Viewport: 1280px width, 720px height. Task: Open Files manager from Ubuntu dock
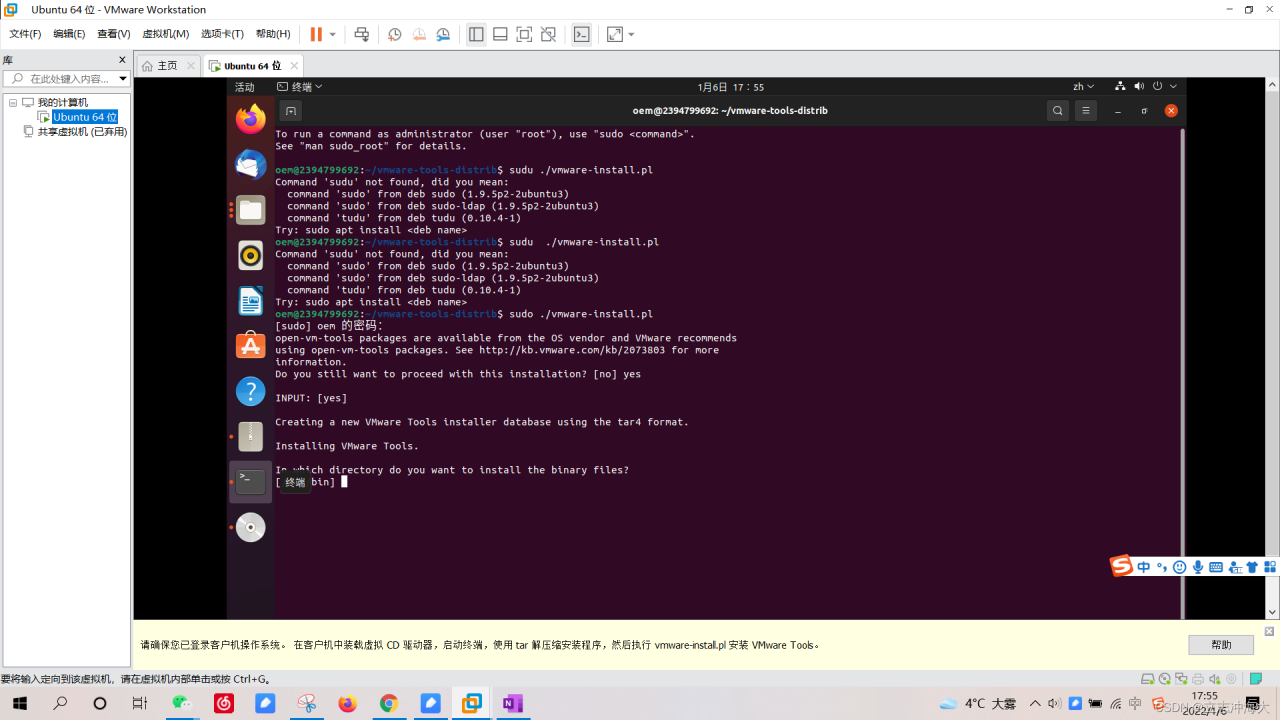[251, 210]
